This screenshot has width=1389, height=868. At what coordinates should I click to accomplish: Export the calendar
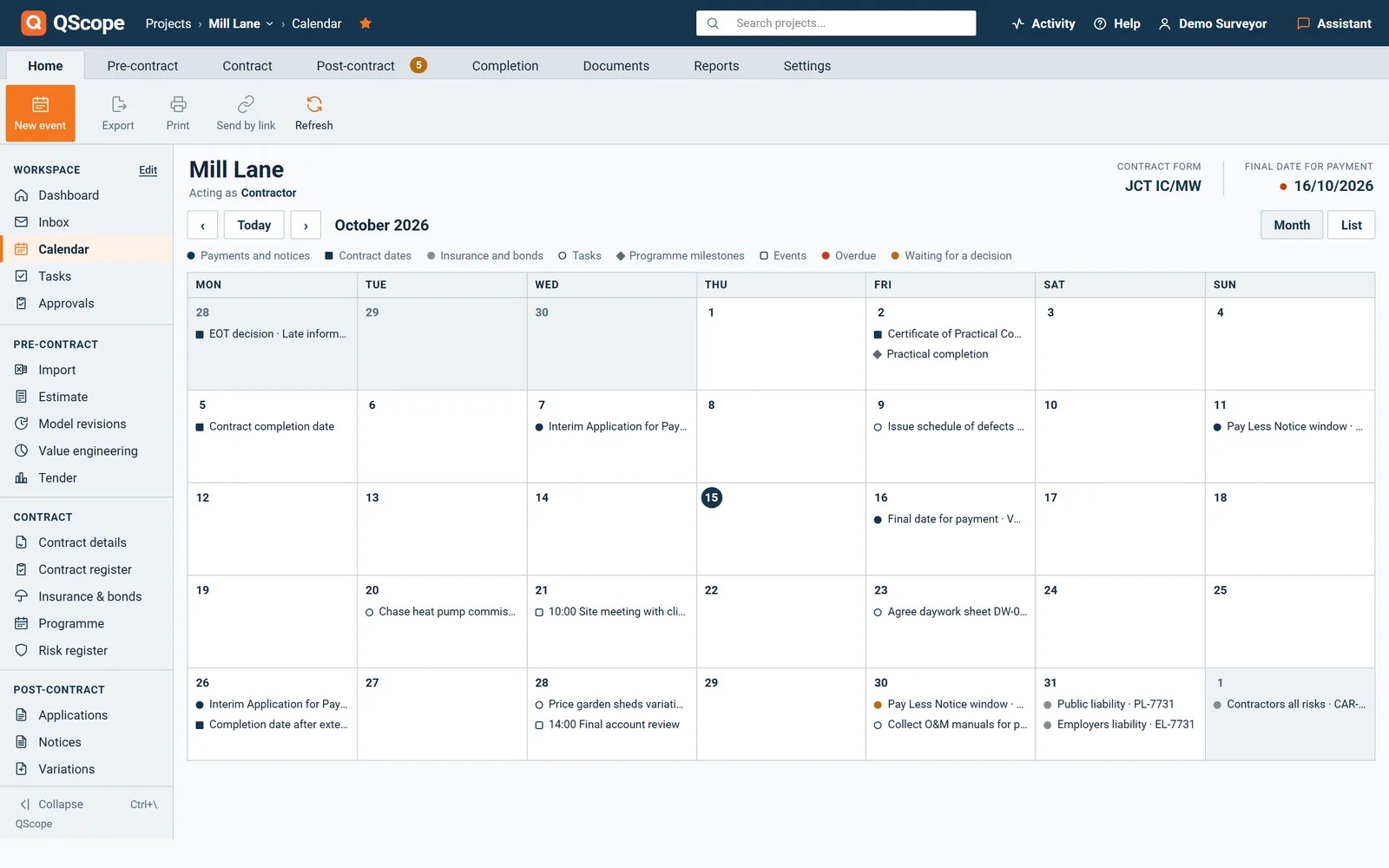pyautogui.click(x=118, y=113)
